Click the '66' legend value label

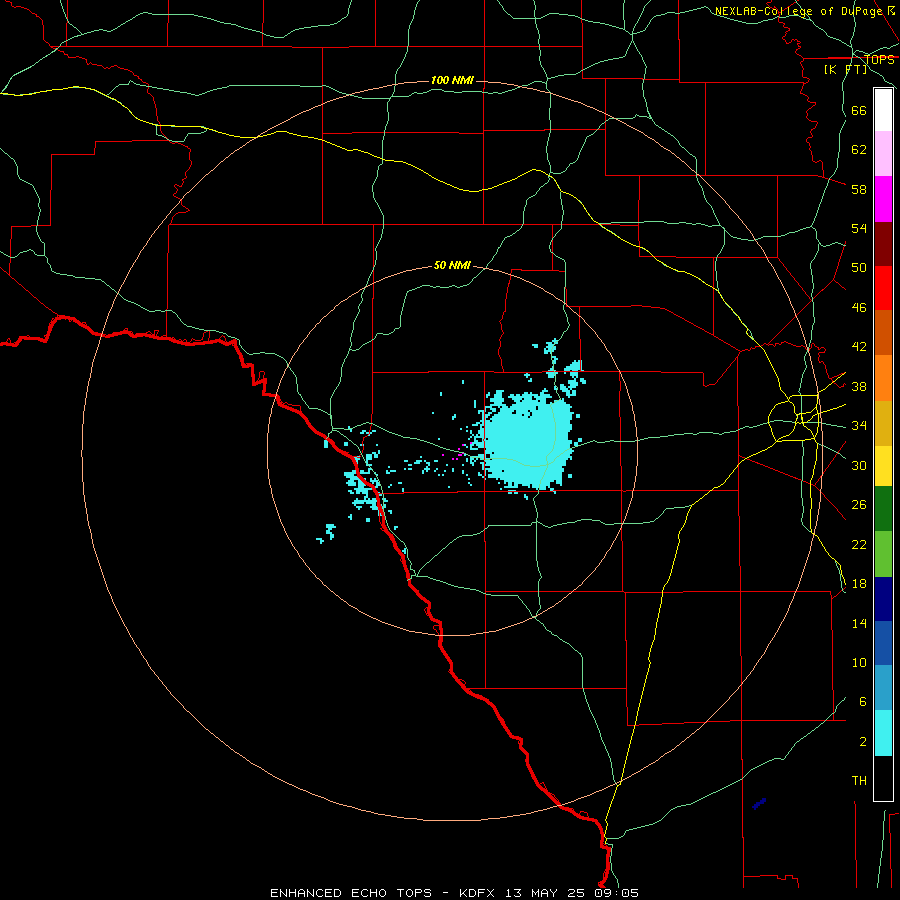[x=859, y=110]
